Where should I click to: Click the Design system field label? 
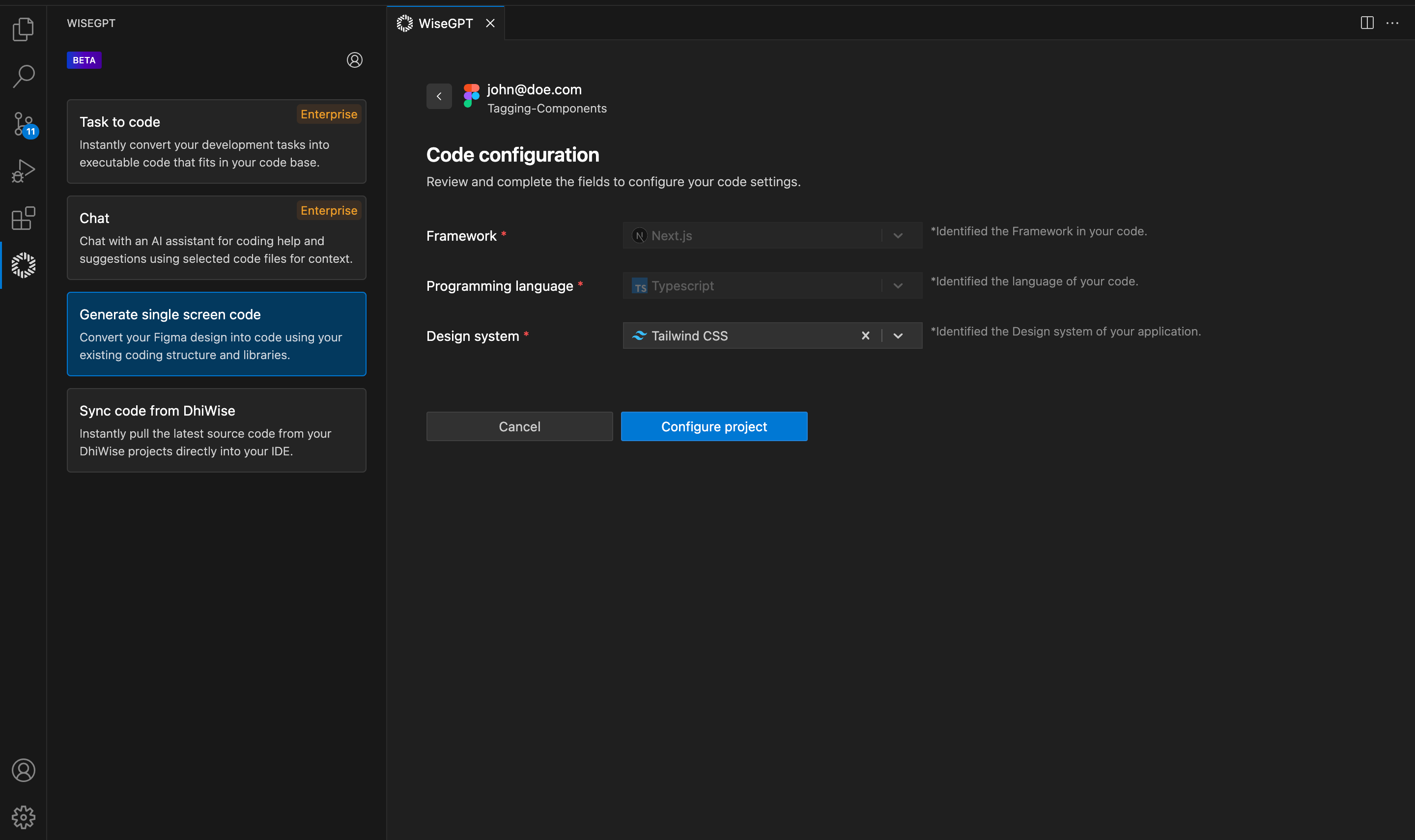coord(473,336)
